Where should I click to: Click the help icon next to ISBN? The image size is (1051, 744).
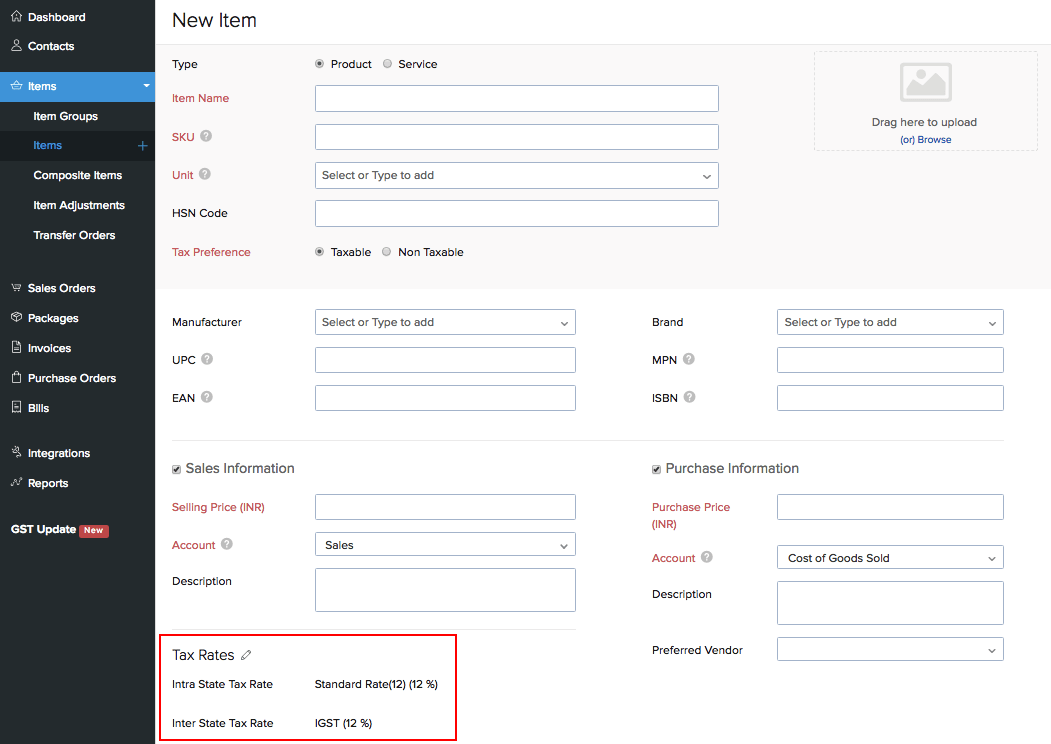(x=689, y=397)
